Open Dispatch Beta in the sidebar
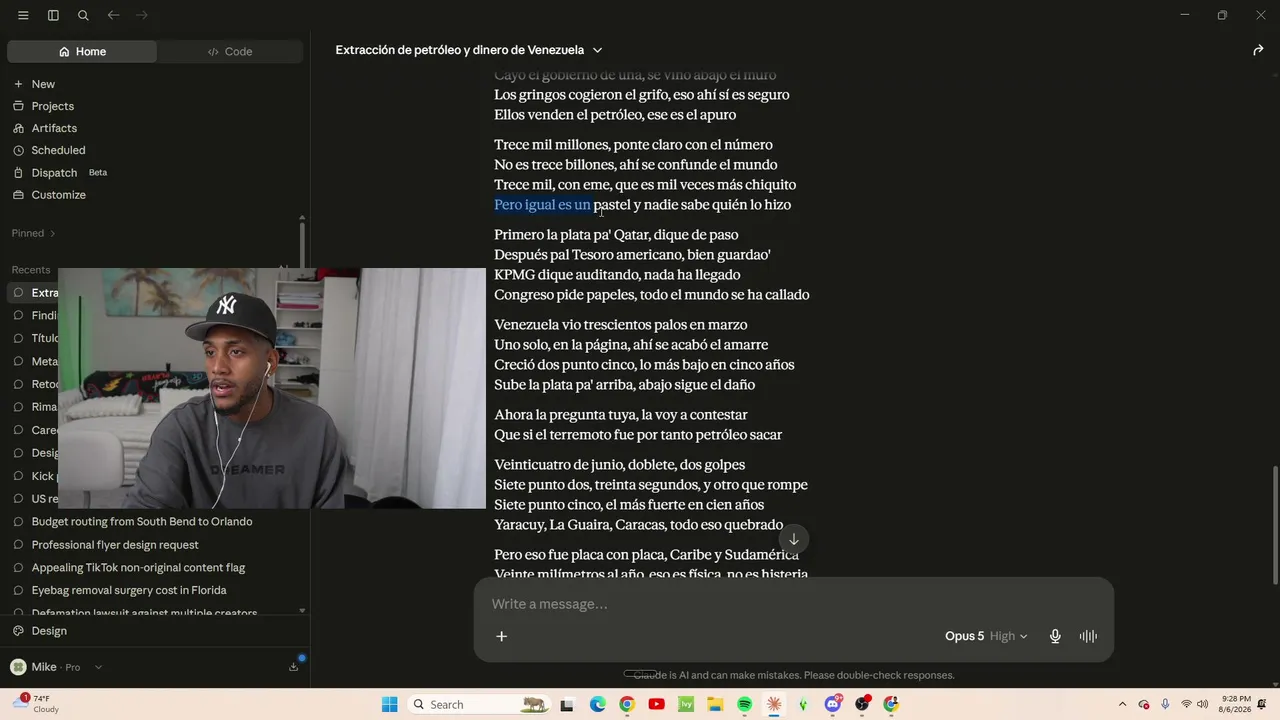Image resolution: width=1280 pixels, height=720 pixels. click(60, 172)
